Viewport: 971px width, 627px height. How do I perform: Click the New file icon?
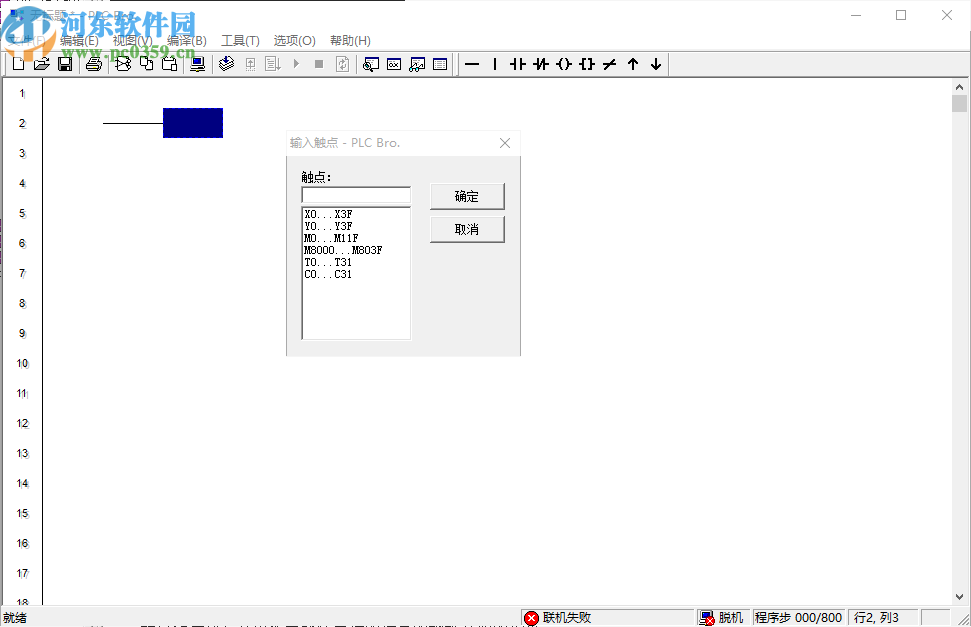19,64
